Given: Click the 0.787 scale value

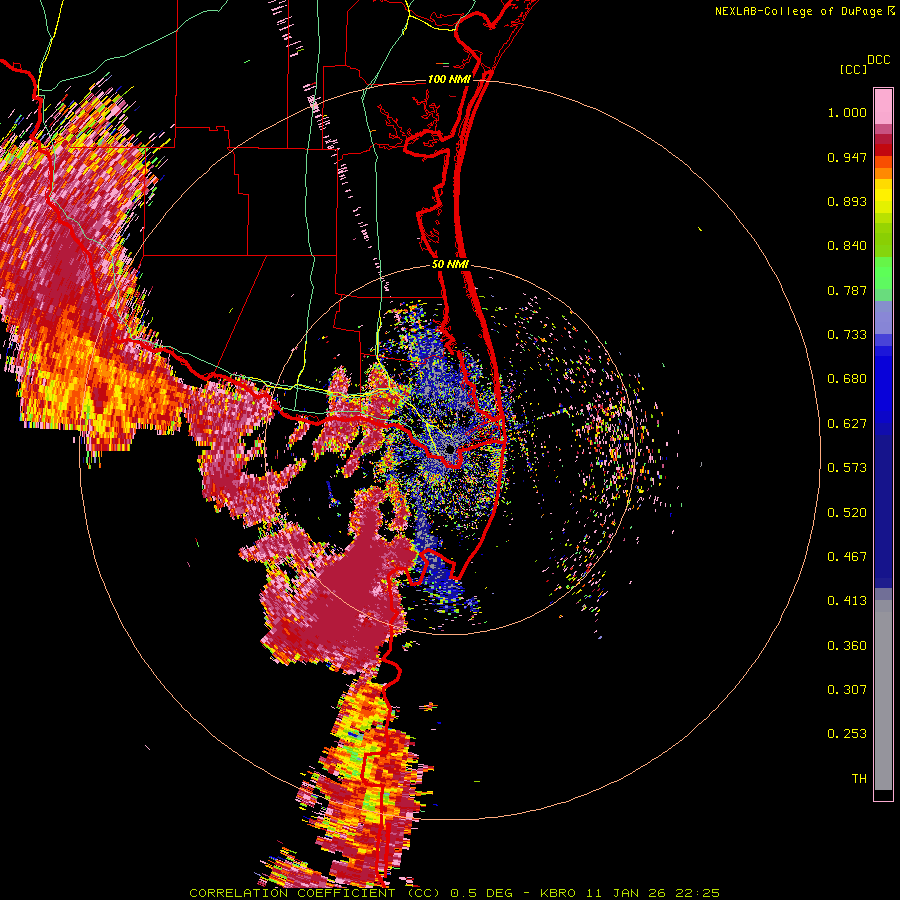Looking at the screenshot, I should (x=847, y=290).
